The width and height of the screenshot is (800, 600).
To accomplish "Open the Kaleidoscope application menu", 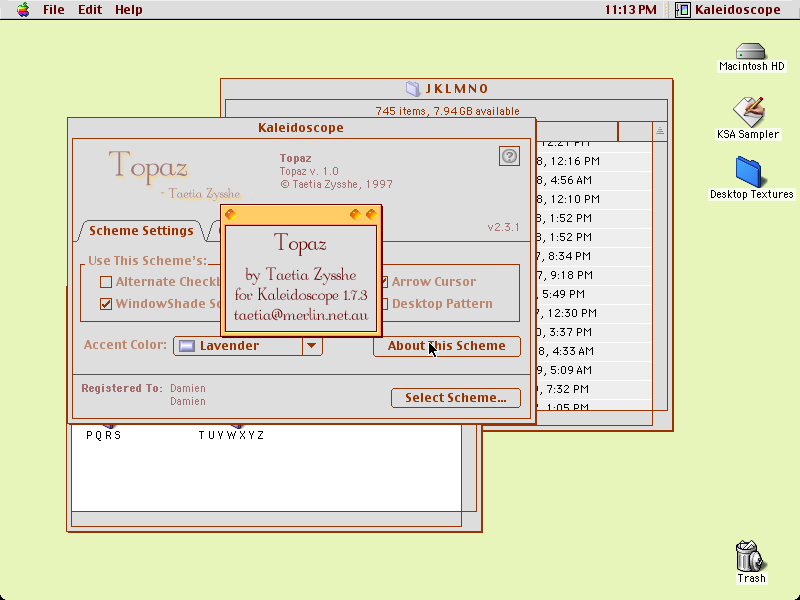I will tap(728, 10).
